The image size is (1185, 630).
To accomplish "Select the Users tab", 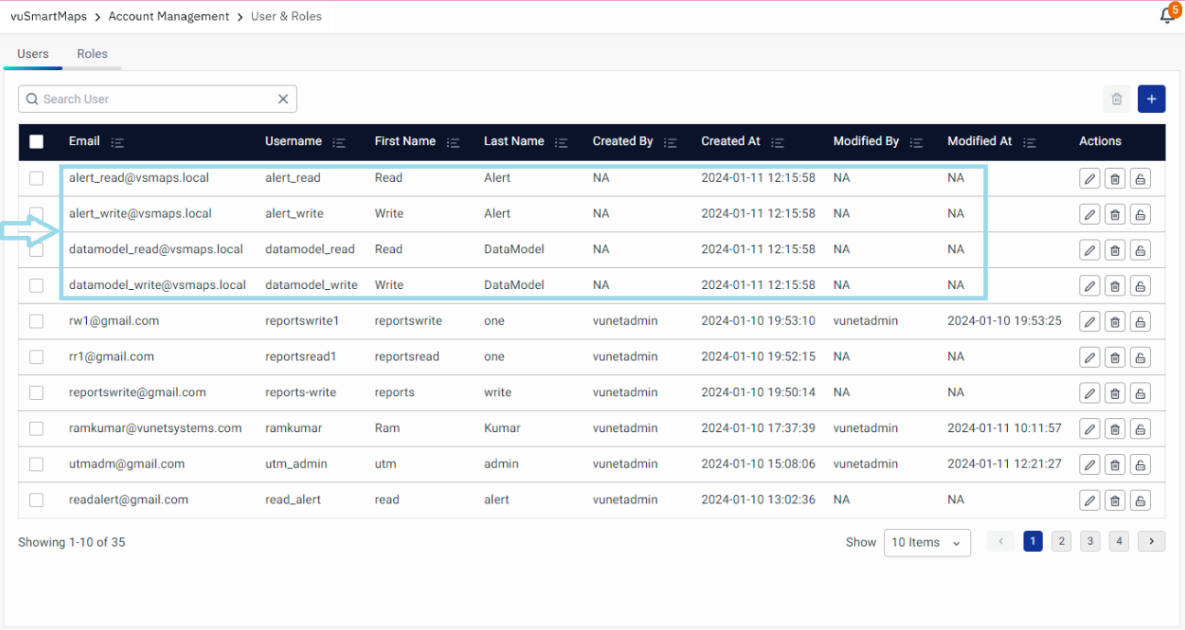I will [x=33, y=54].
